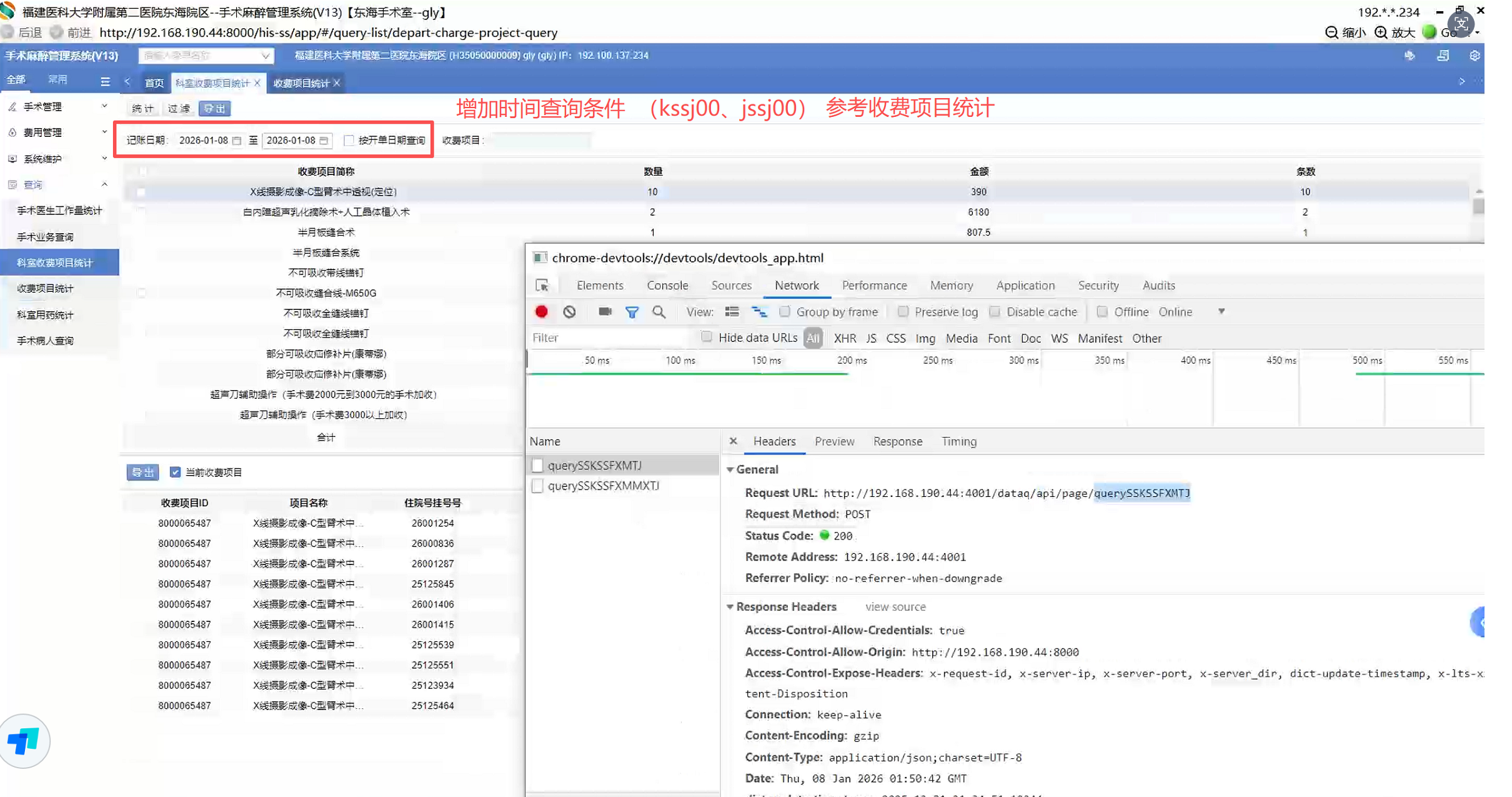
Task: Select the inspect element cursor icon
Action: coord(542,285)
